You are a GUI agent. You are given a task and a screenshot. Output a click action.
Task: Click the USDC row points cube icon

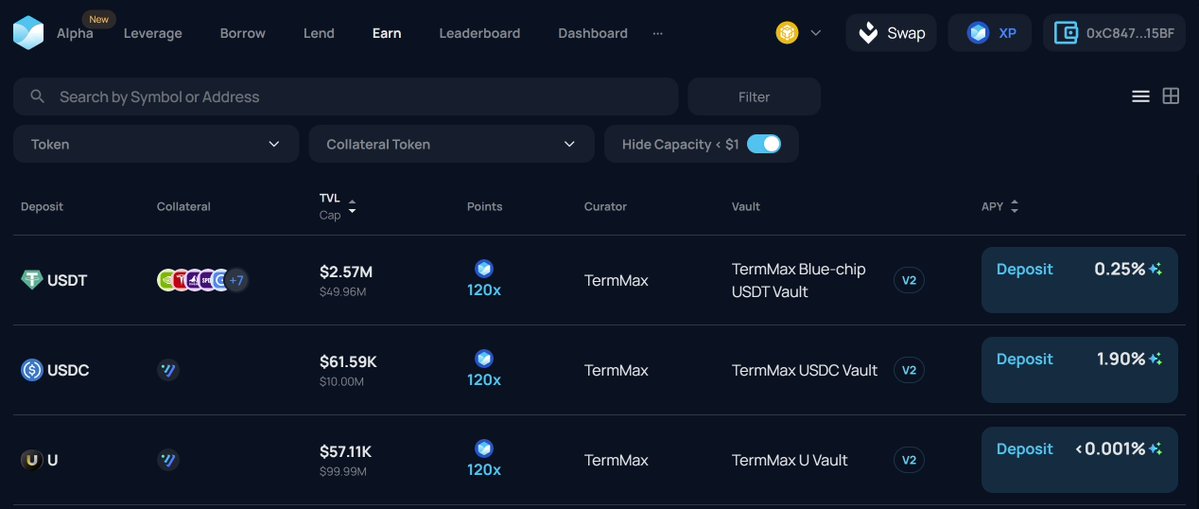point(484,358)
